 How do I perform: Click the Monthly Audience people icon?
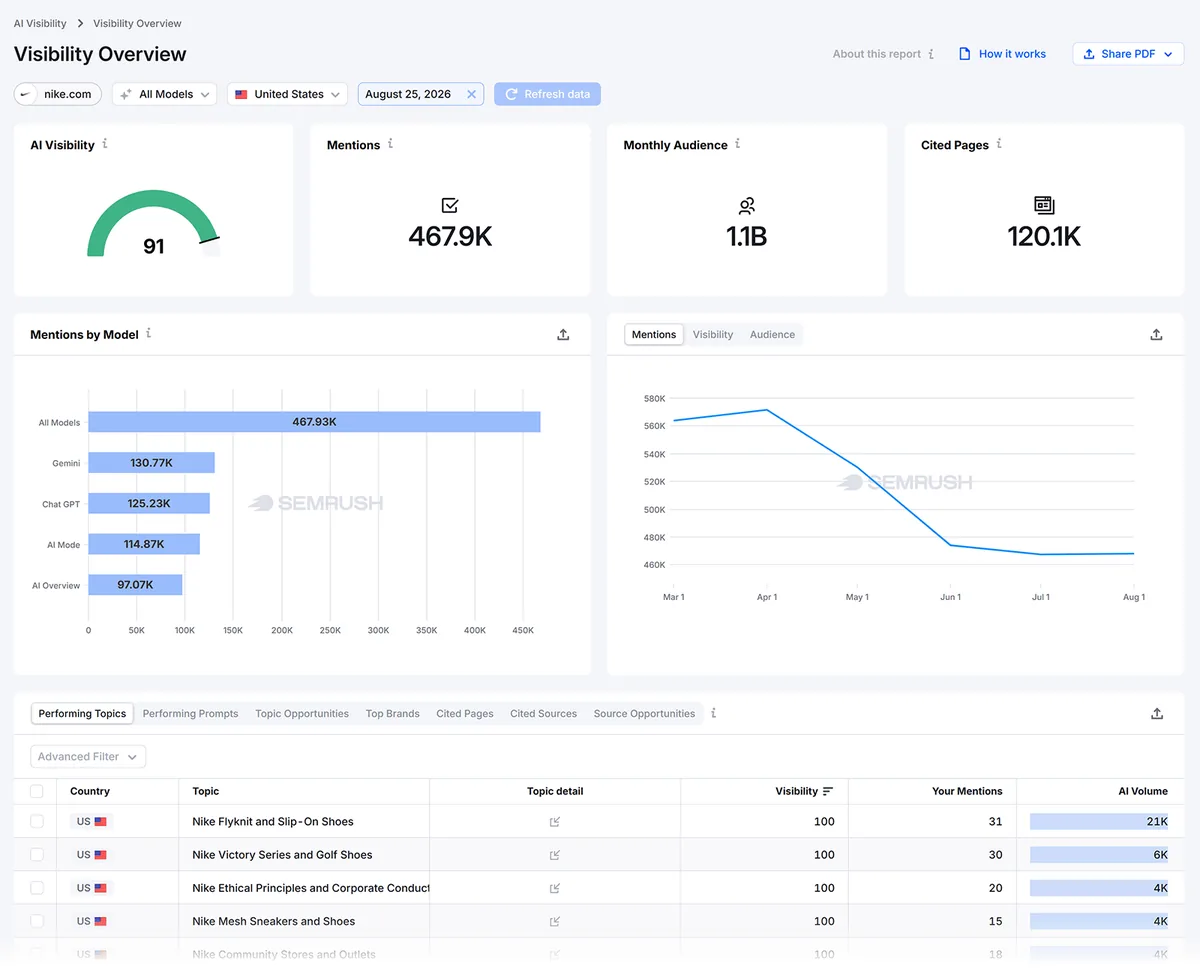pos(747,206)
